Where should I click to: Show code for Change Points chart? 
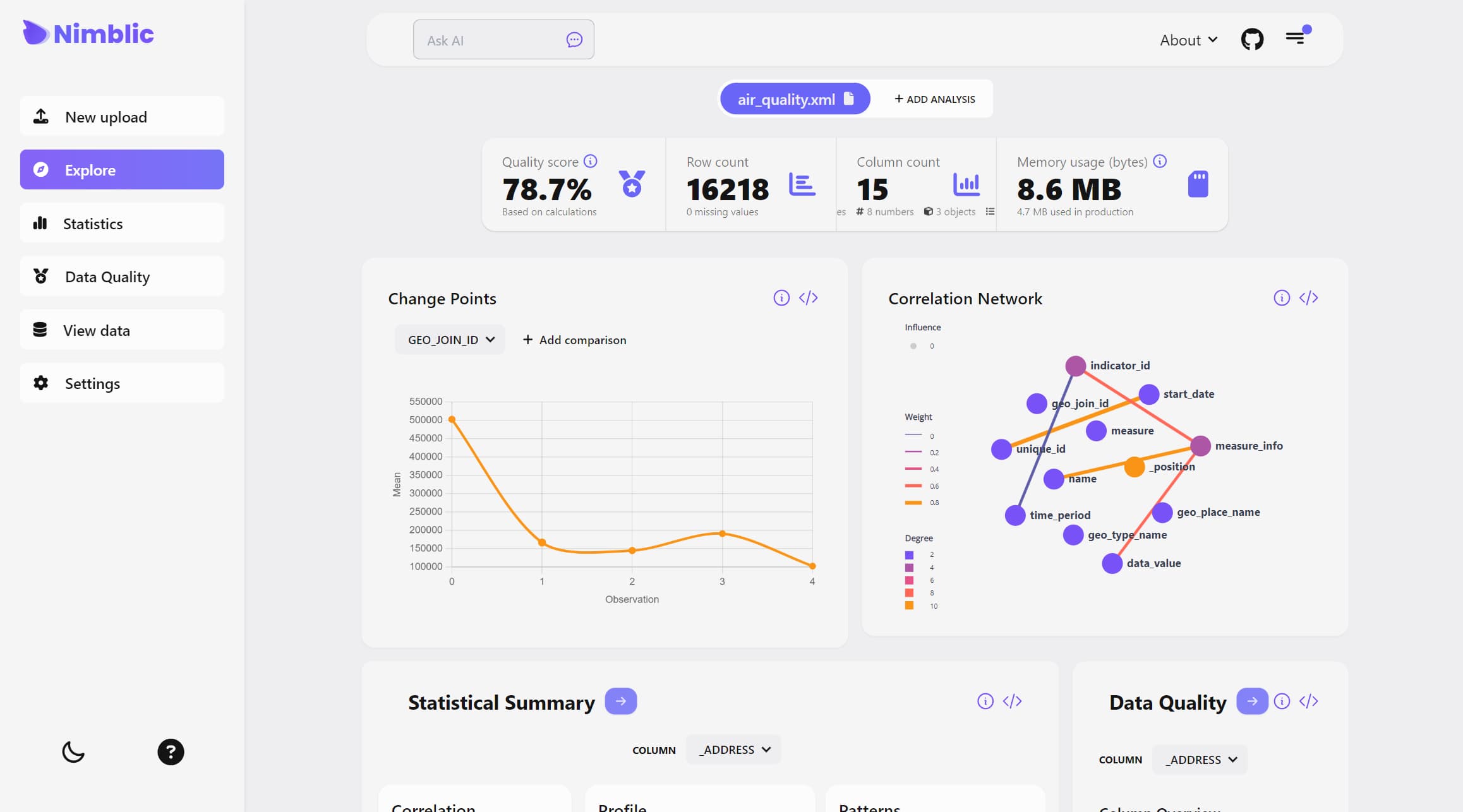tap(808, 298)
